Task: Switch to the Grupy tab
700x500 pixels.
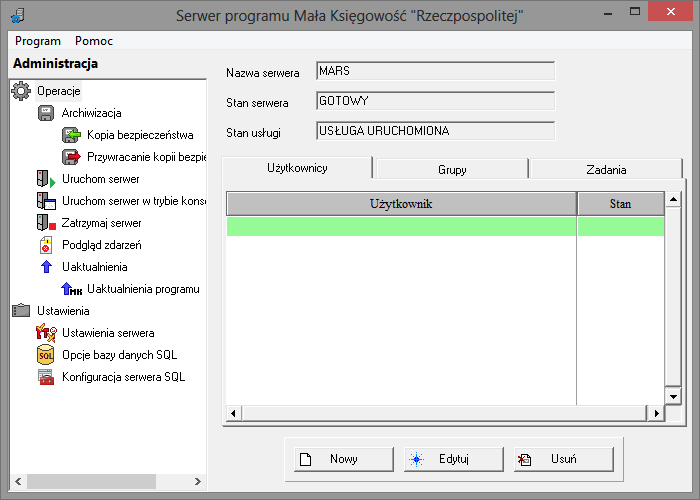Action: [x=452, y=170]
